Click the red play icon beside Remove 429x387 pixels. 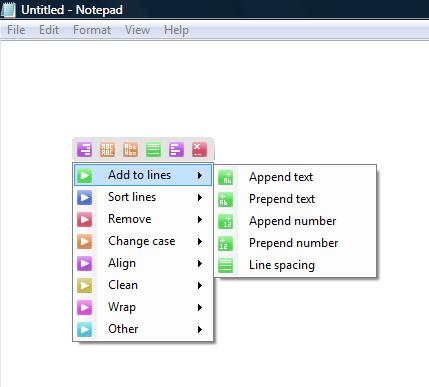pos(84,219)
